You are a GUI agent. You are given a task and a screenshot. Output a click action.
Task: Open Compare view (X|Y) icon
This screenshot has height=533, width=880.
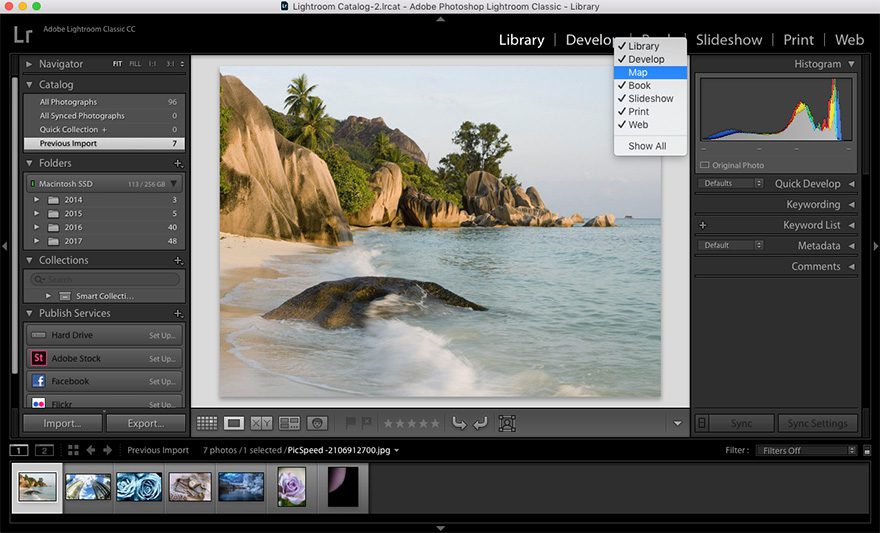261,423
